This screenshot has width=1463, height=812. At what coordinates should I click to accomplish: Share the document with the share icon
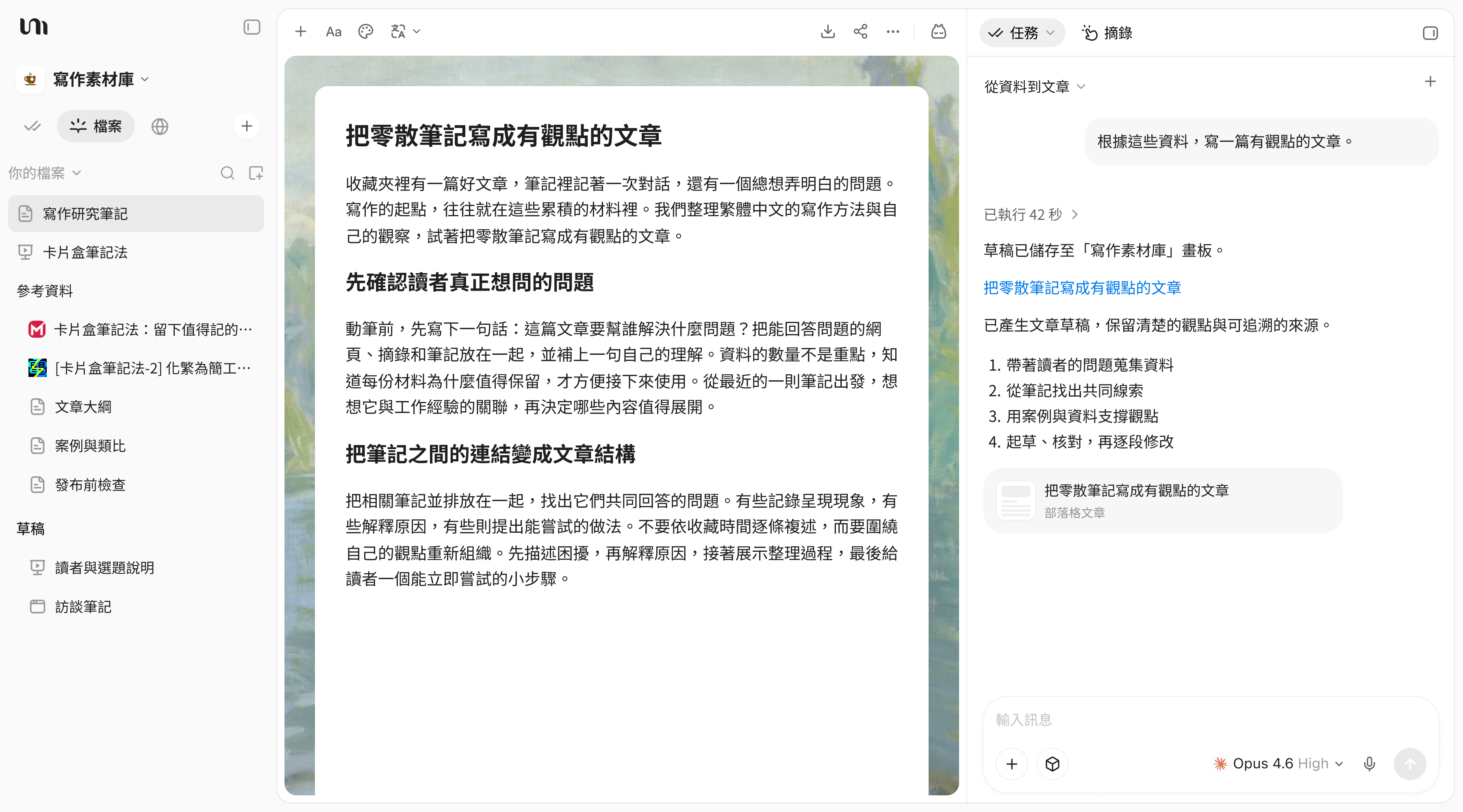(860, 32)
